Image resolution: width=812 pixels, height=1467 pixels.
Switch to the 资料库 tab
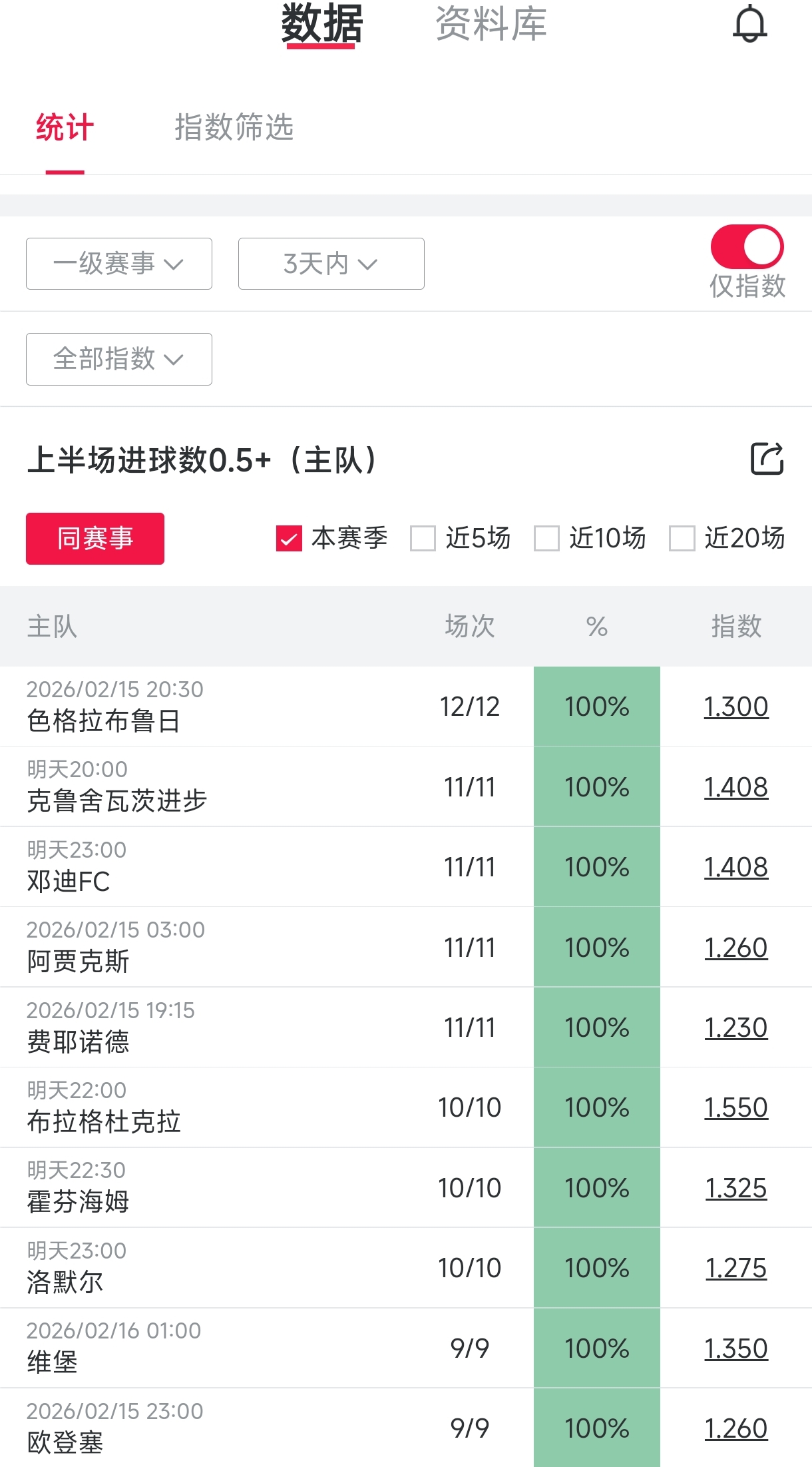(x=491, y=25)
